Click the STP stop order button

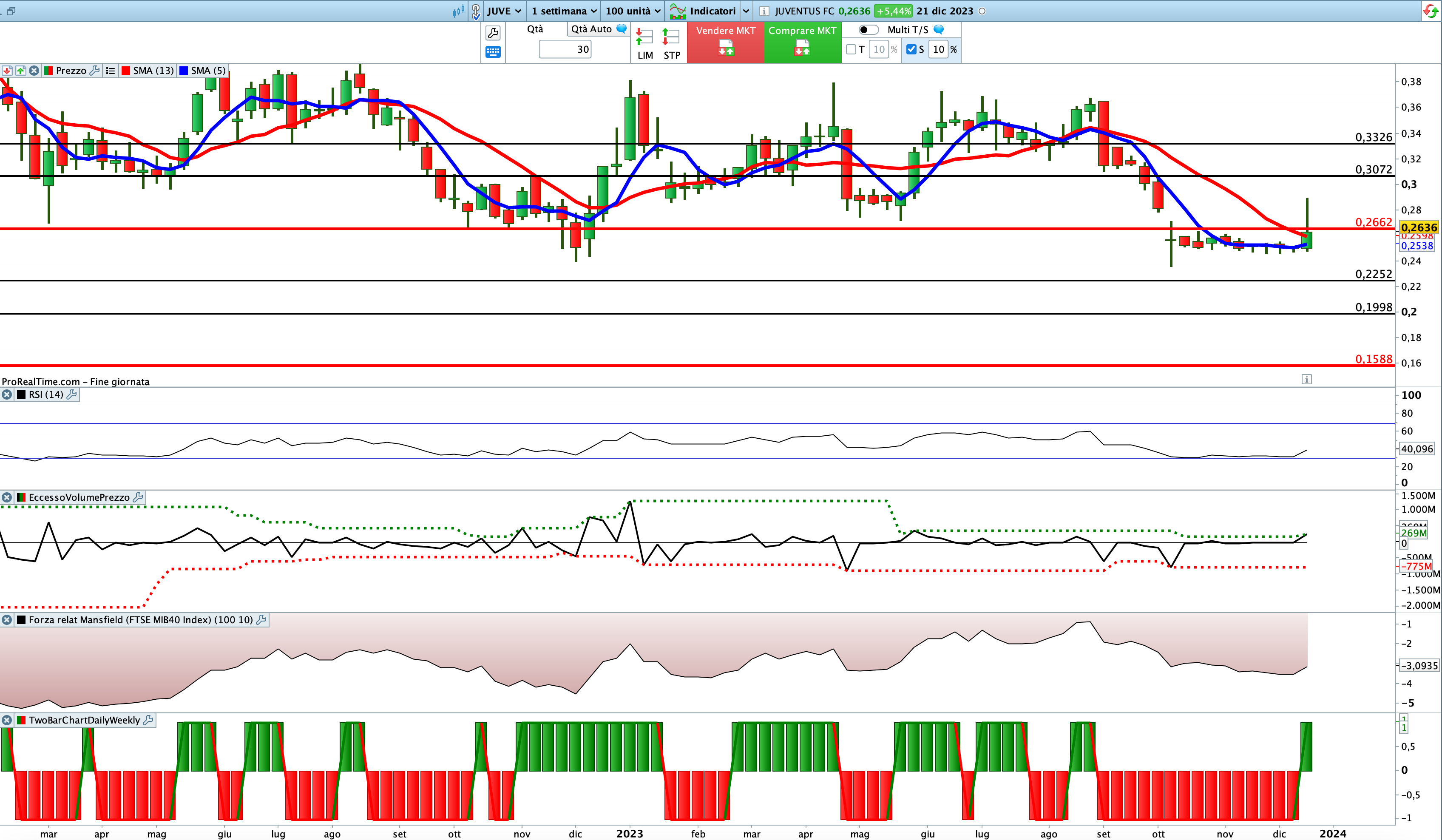(671, 43)
